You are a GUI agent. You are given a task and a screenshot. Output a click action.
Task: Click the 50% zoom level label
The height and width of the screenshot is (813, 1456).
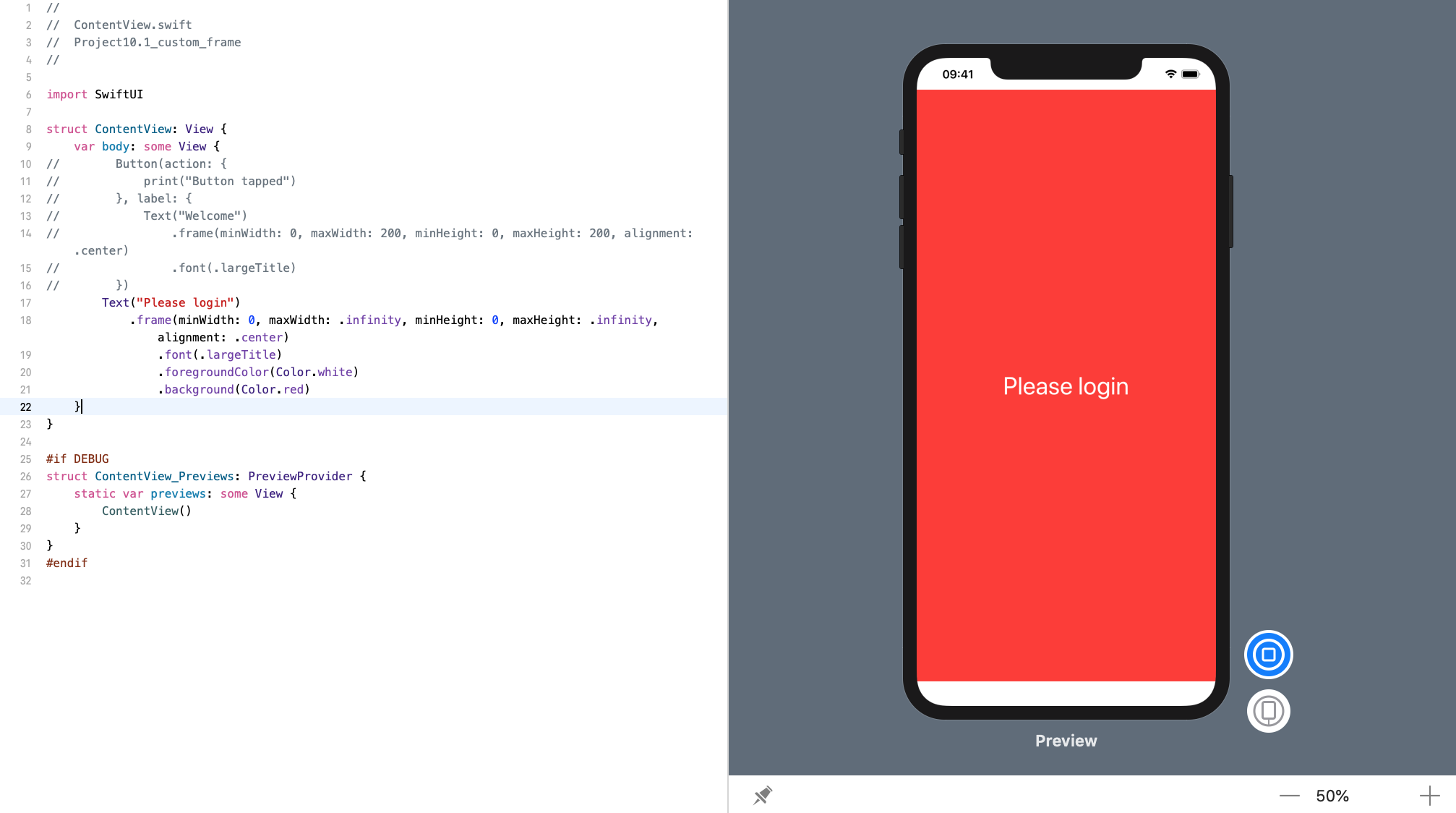coord(1332,796)
